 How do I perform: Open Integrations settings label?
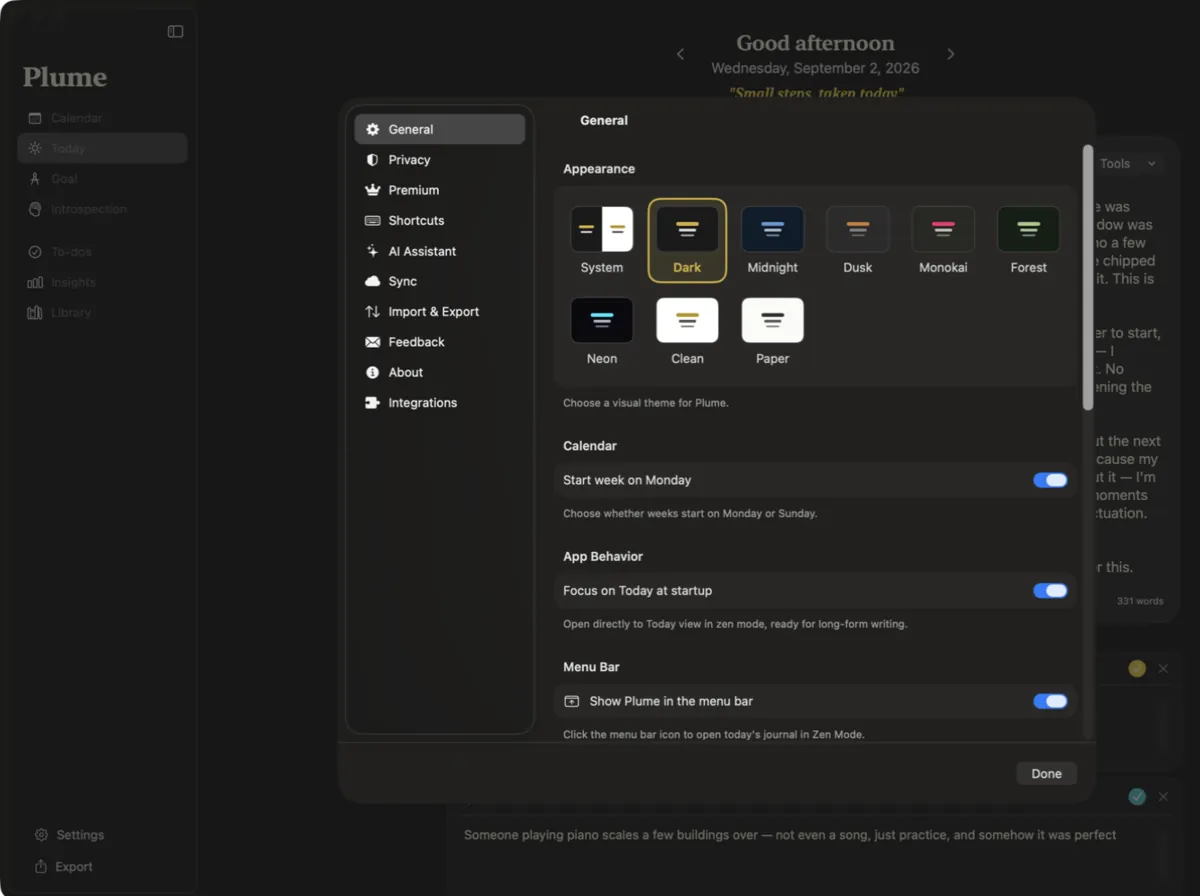[422, 402]
